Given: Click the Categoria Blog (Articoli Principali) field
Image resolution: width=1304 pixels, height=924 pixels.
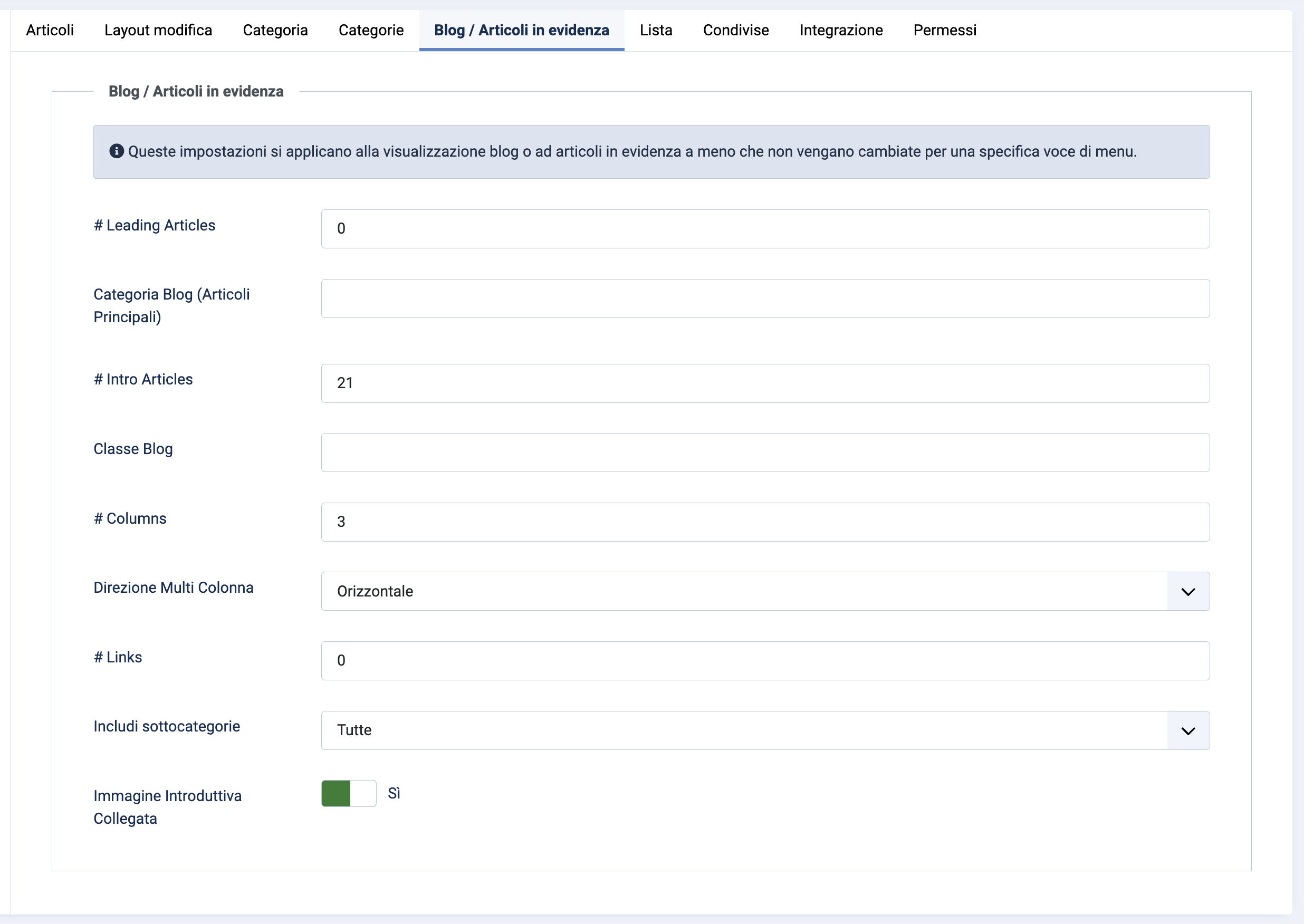Looking at the screenshot, I should [765, 298].
